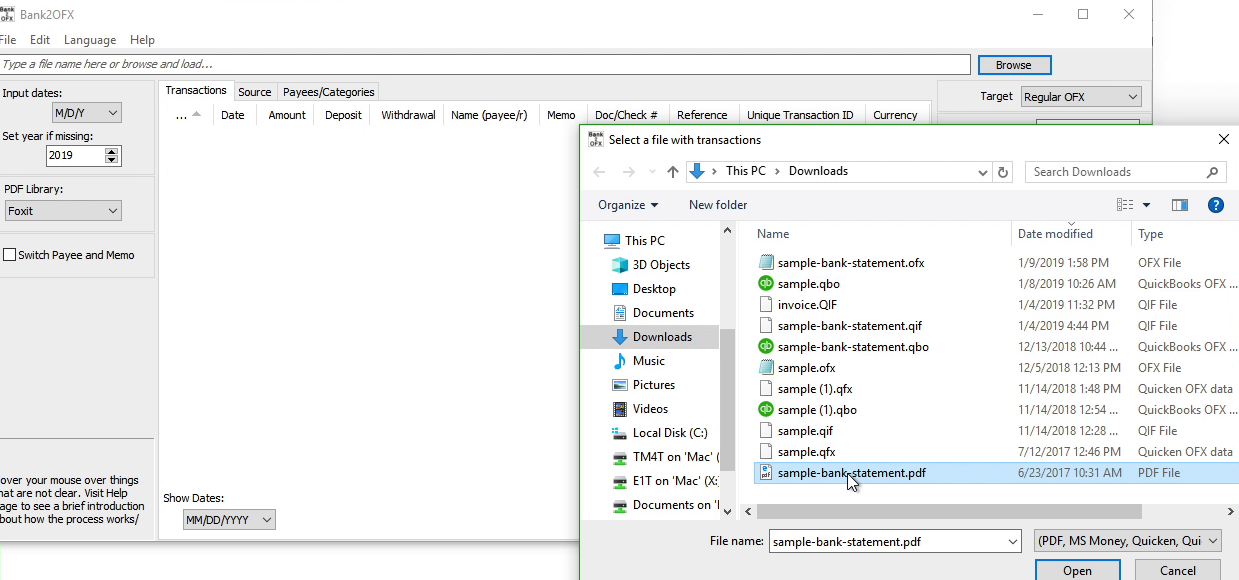
Task: Open the Target Regular OFX dropdown
Action: pyautogui.click(x=1080, y=97)
